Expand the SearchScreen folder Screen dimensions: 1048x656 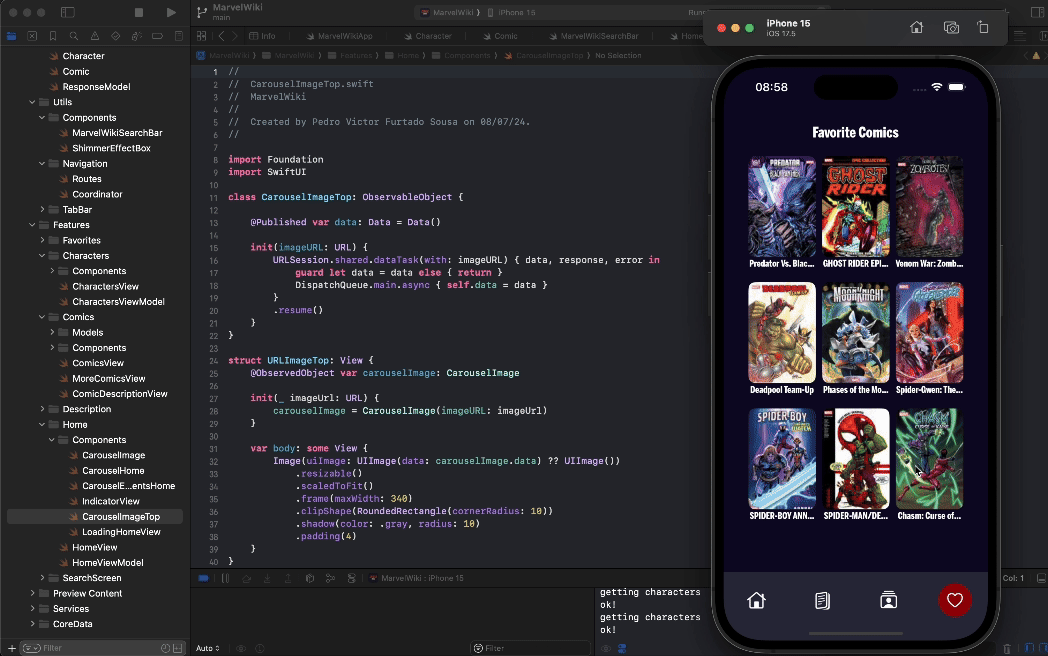click(x=42, y=578)
